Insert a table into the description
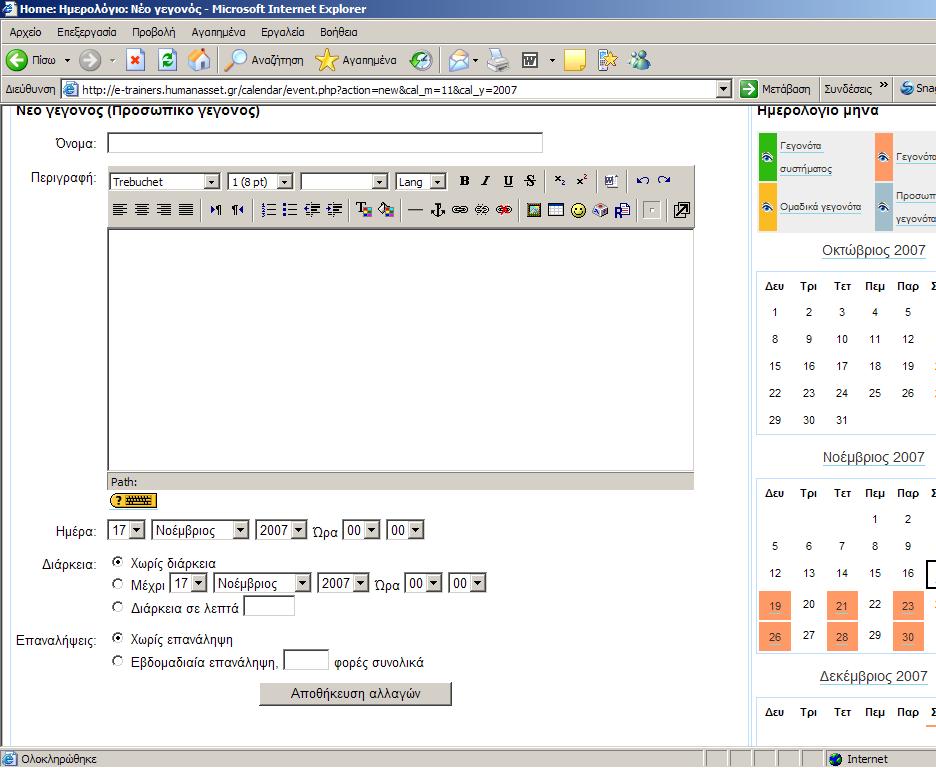936x768 pixels. pos(556,209)
